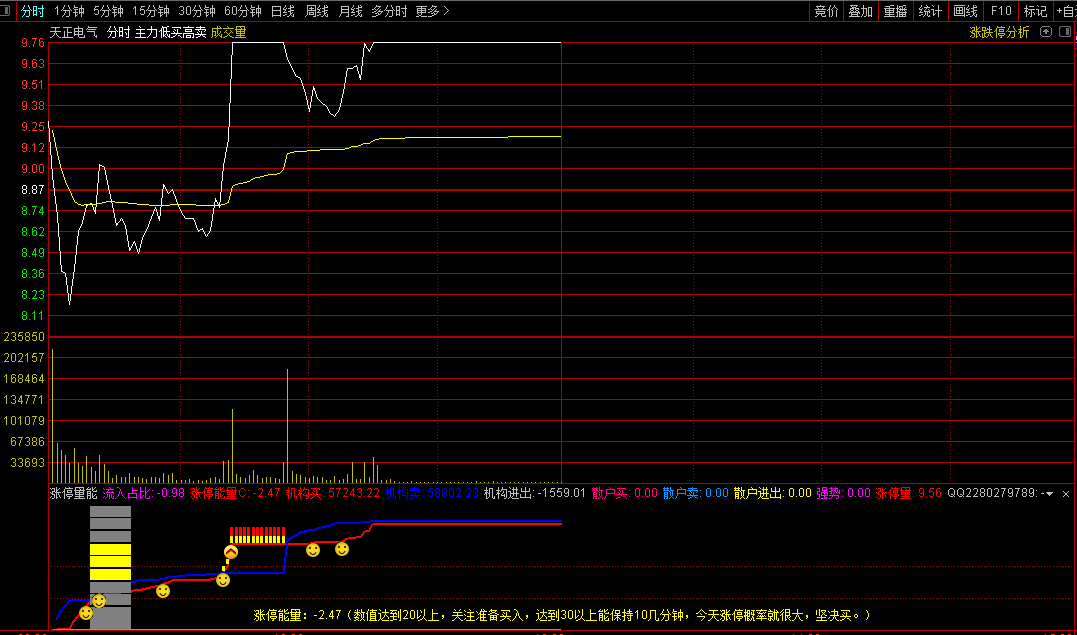1077x635 pixels.
Task: Switch to the 60分钟 chart tab
Action: [242, 11]
